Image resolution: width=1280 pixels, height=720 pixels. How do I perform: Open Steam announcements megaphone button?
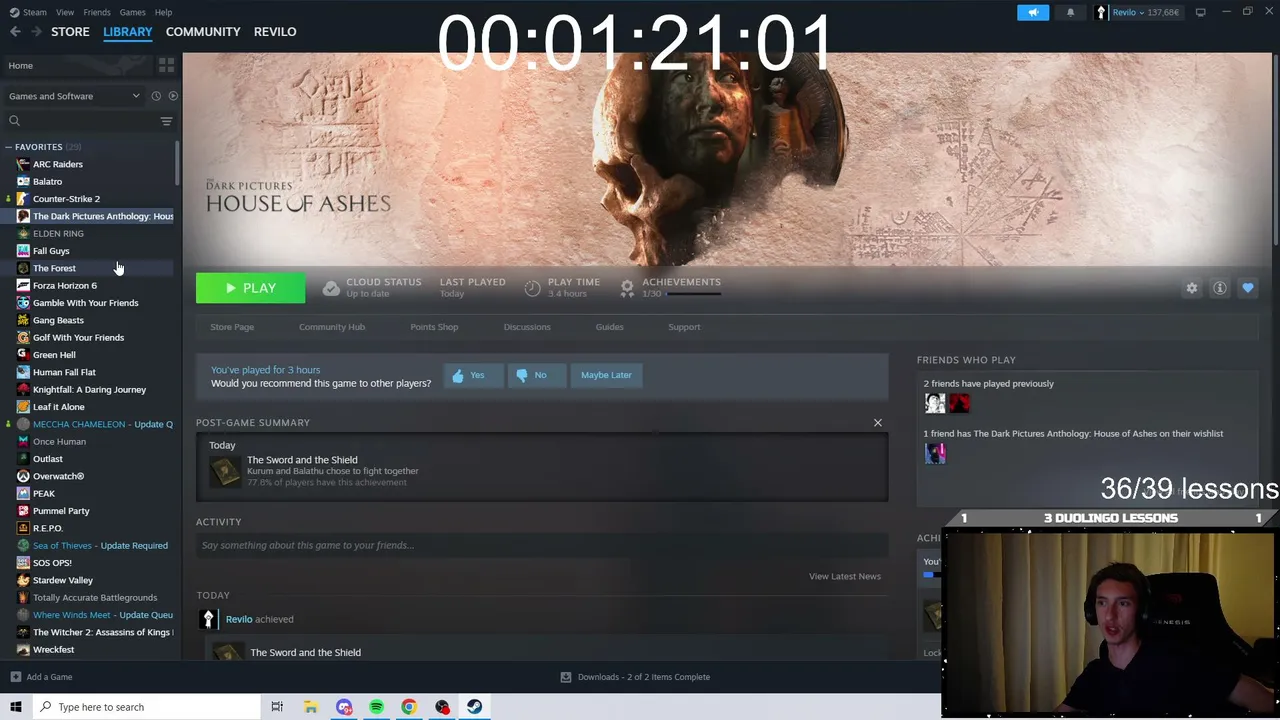(x=1033, y=12)
